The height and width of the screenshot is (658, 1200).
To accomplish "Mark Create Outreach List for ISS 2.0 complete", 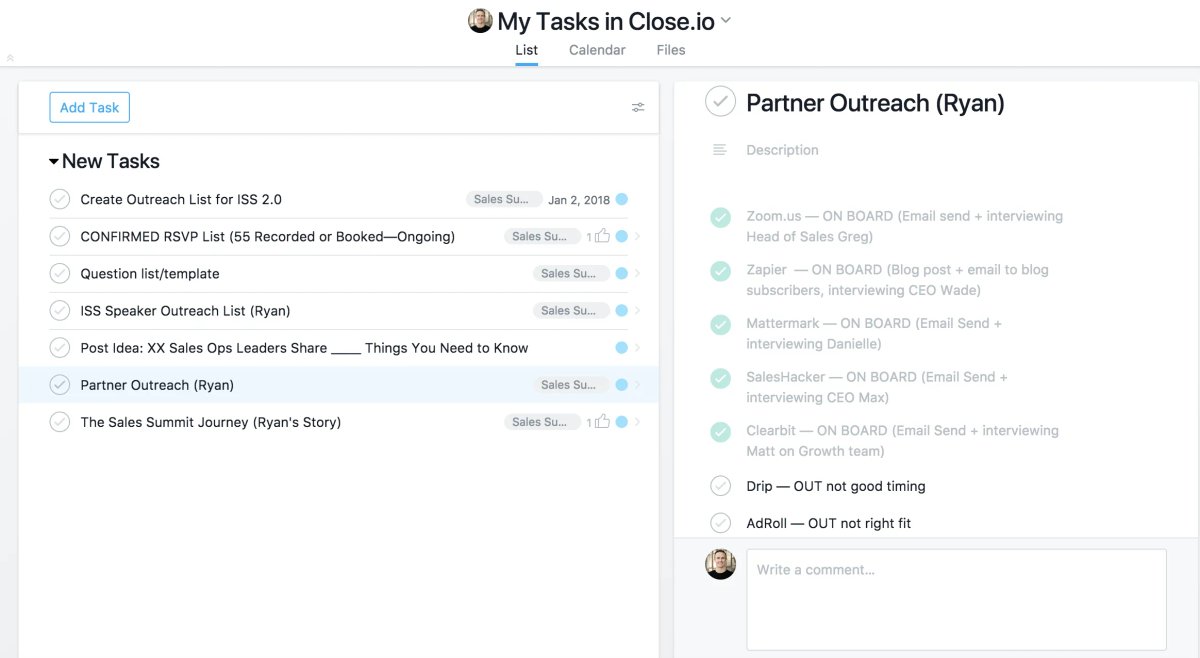I will click(60, 199).
